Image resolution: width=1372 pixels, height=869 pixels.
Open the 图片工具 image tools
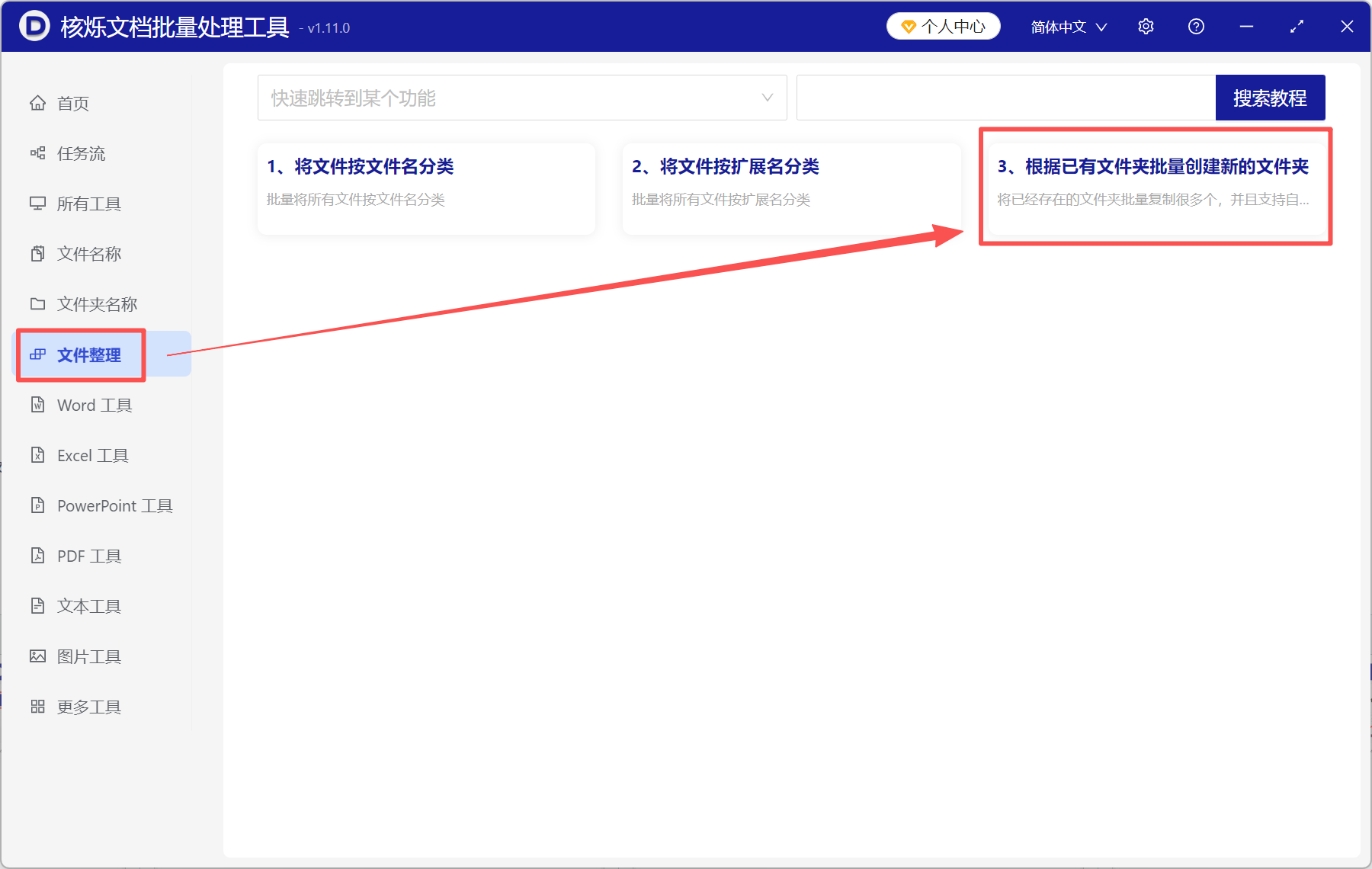(89, 656)
